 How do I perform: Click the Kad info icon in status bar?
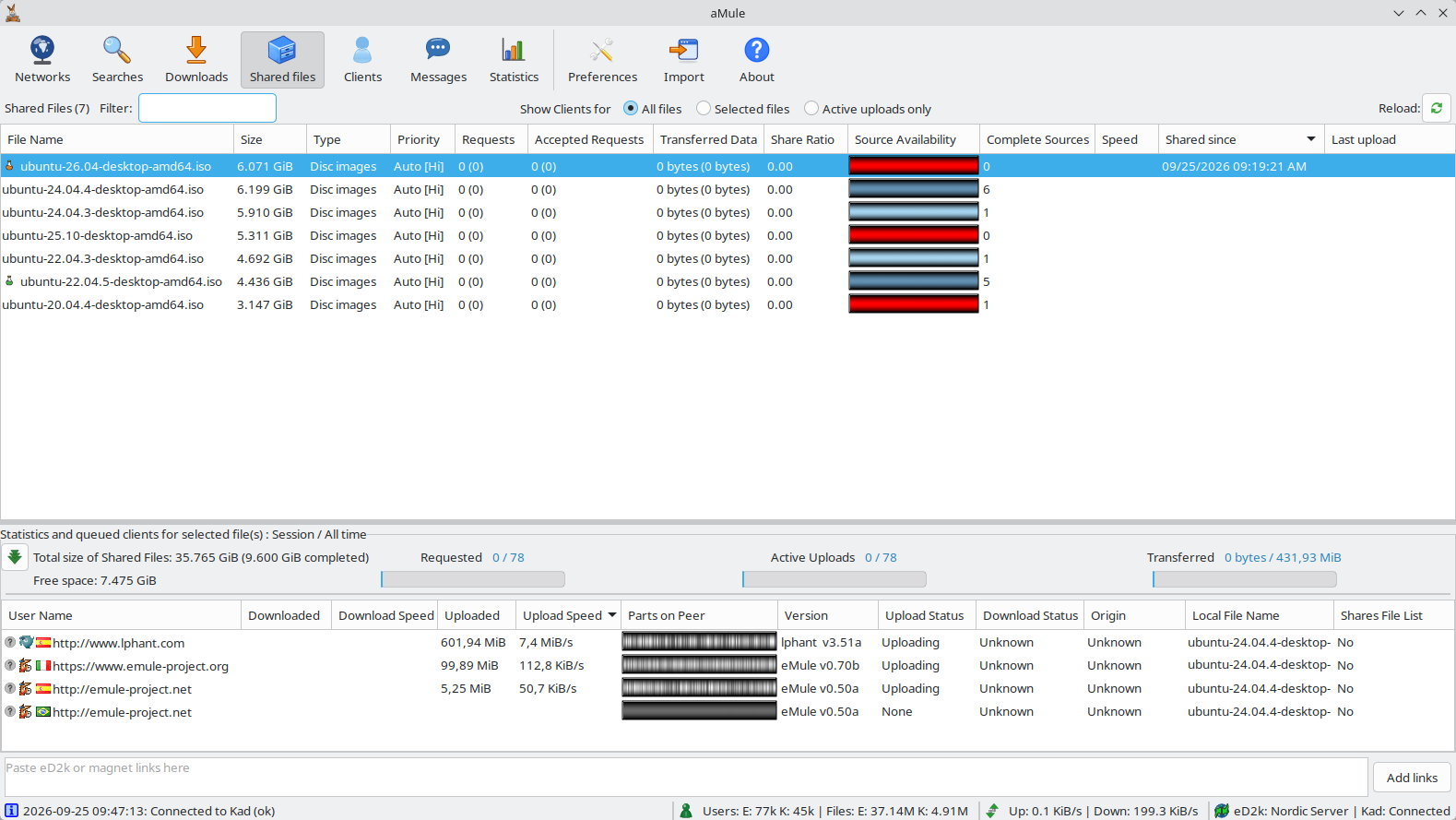11,811
